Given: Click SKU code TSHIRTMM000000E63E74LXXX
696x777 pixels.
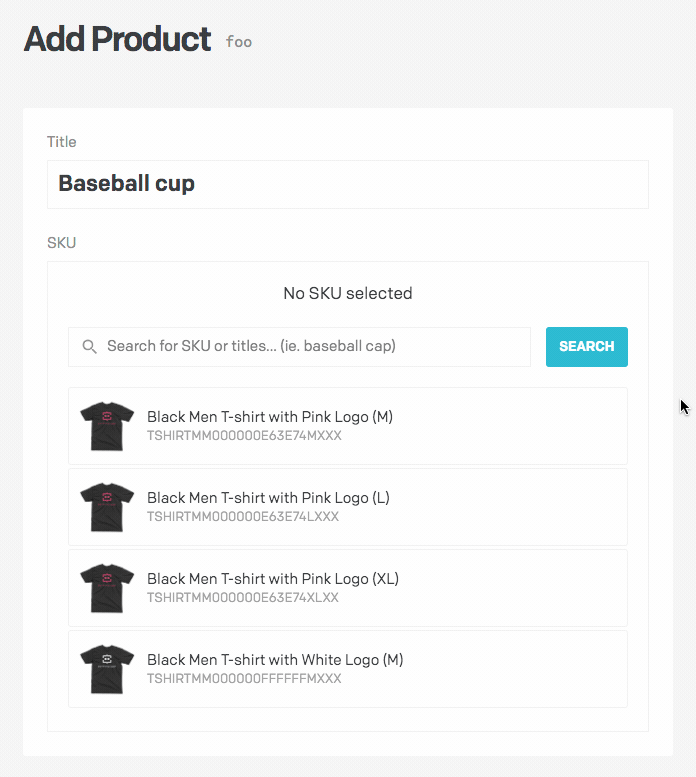Looking at the screenshot, I should 243,516.
